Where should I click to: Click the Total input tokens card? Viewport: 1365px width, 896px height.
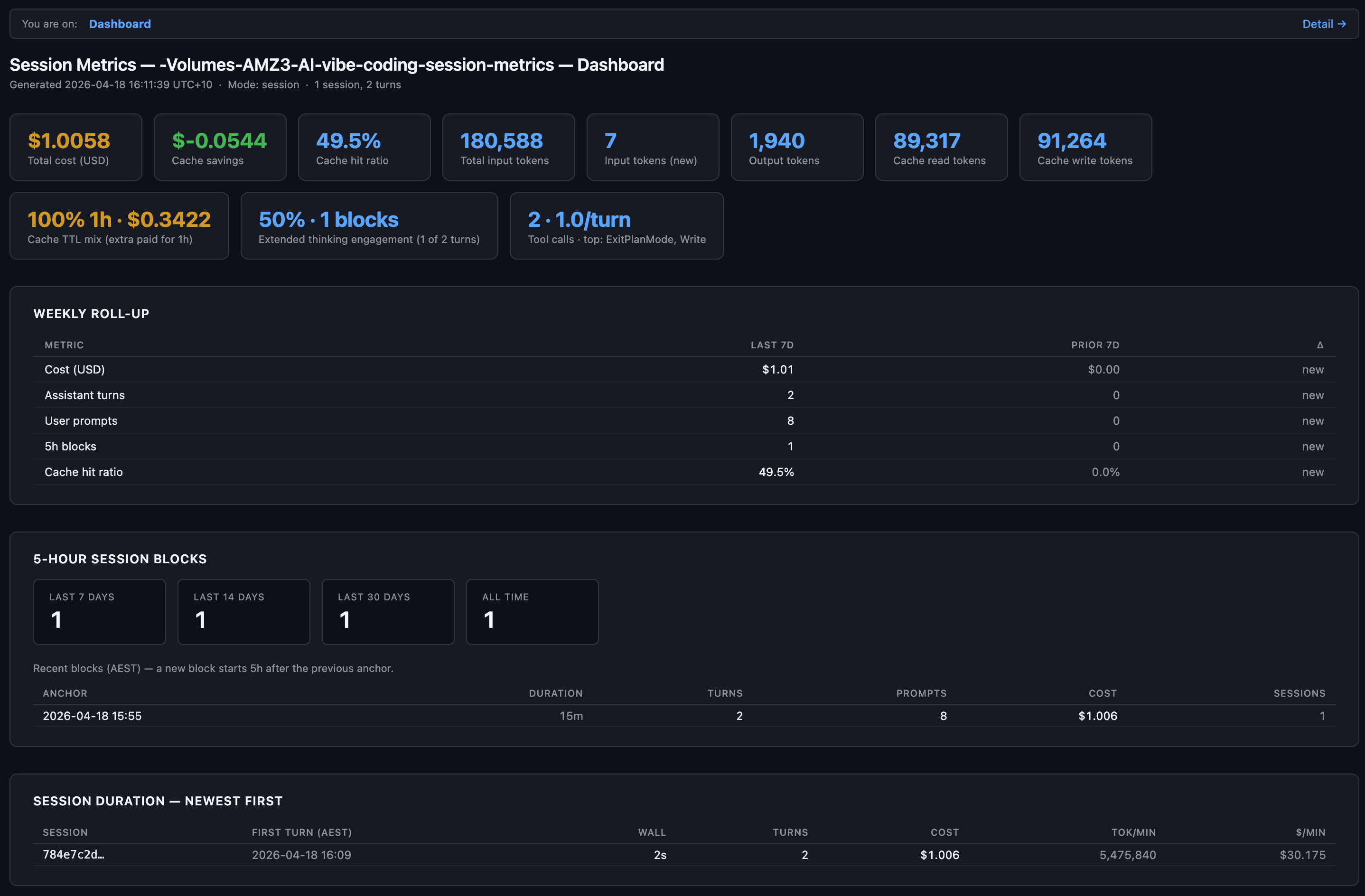point(508,148)
